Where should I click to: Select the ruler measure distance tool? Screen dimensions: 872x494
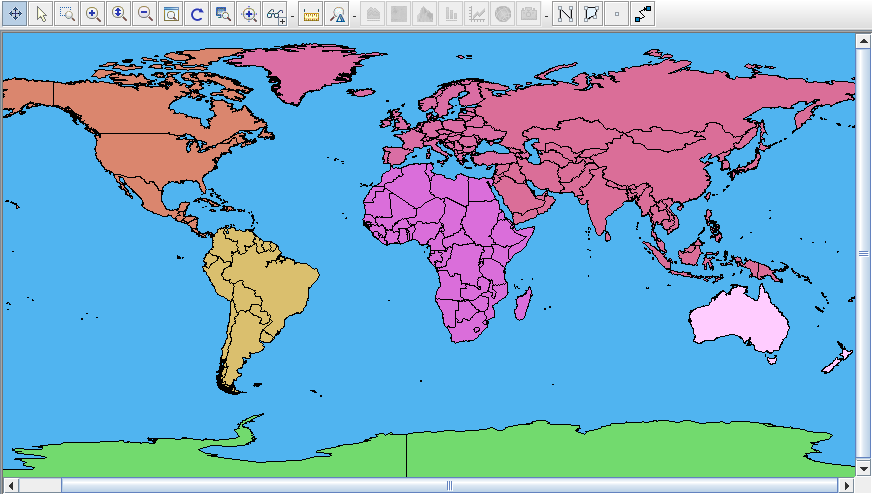[x=311, y=14]
